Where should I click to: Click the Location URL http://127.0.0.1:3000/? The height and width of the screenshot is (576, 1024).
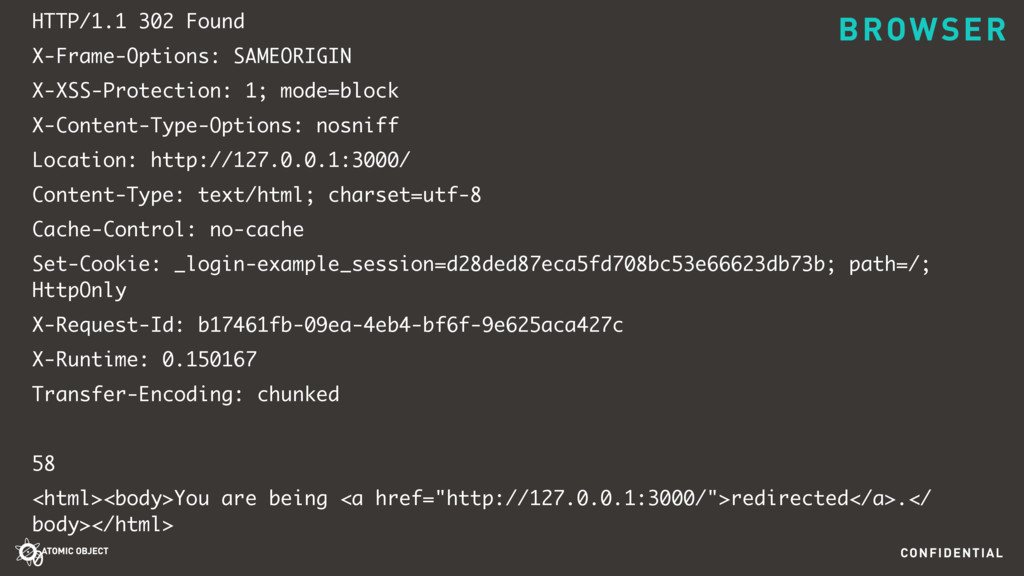point(280,160)
